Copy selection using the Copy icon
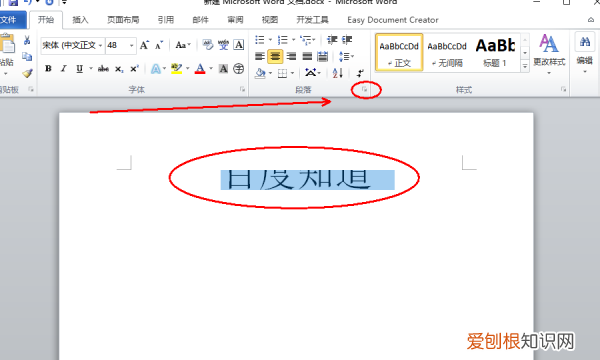 tap(27, 57)
